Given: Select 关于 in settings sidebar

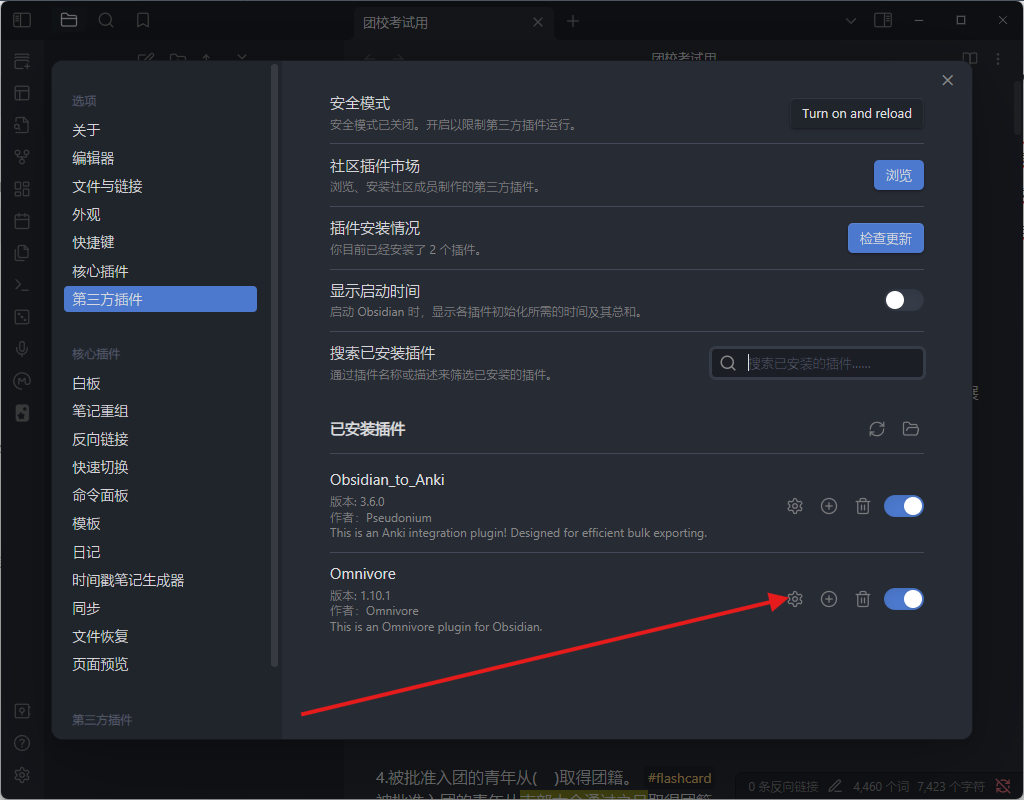Looking at the screenshot, I should point(161,131).
